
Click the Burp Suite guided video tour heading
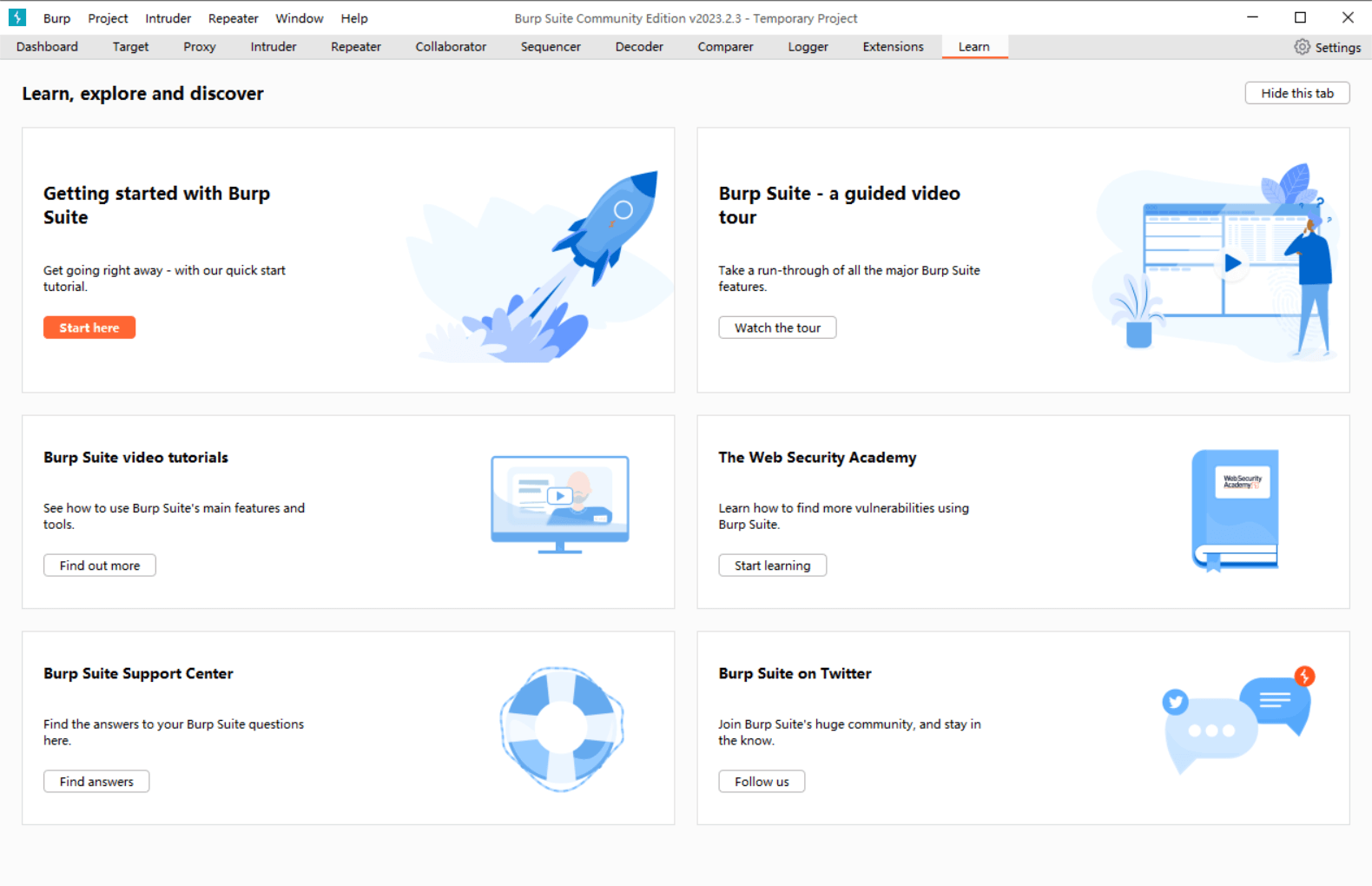pos(840,205)
